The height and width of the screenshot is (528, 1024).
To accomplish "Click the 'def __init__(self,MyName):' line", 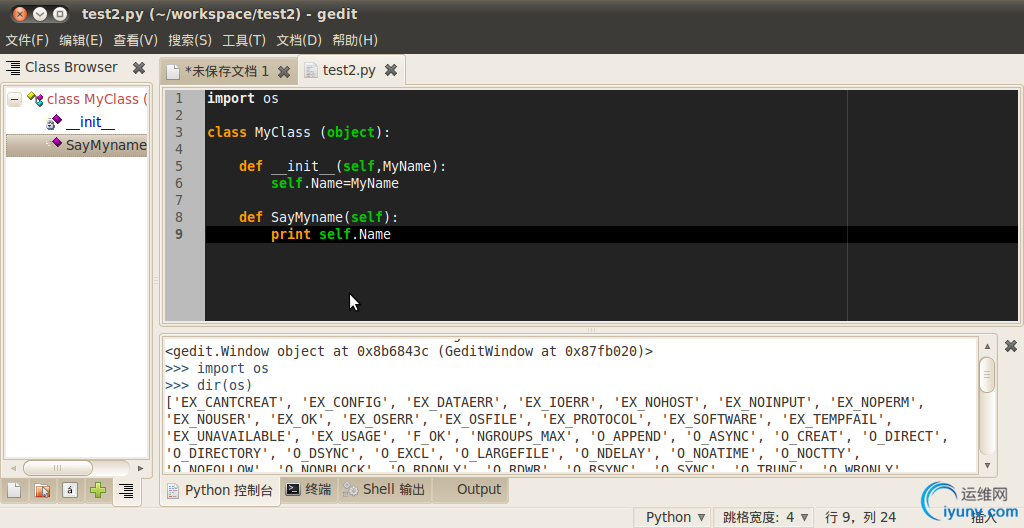I will pyautogui.click(x=342, y=166).
